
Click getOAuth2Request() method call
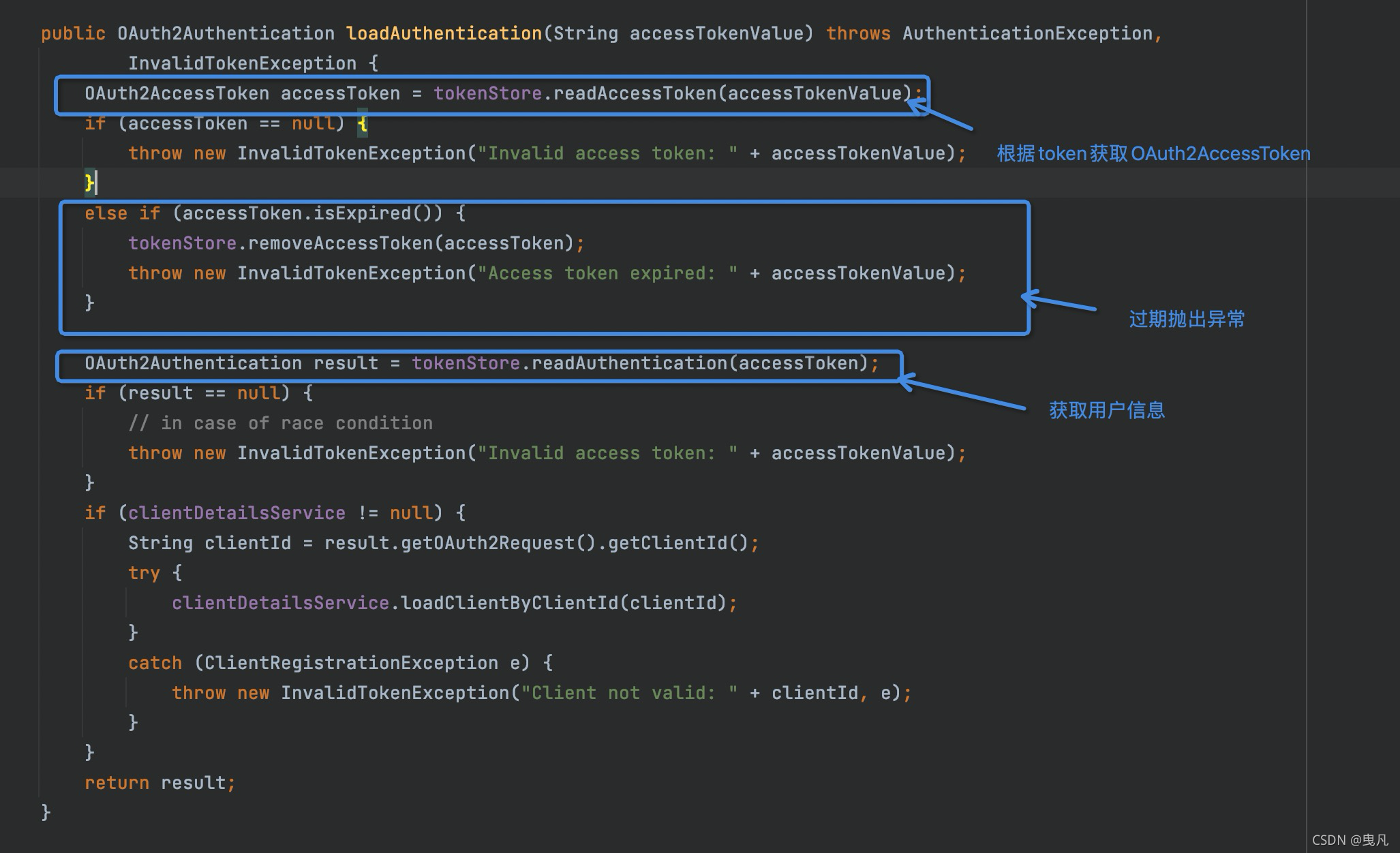point(498,543)
